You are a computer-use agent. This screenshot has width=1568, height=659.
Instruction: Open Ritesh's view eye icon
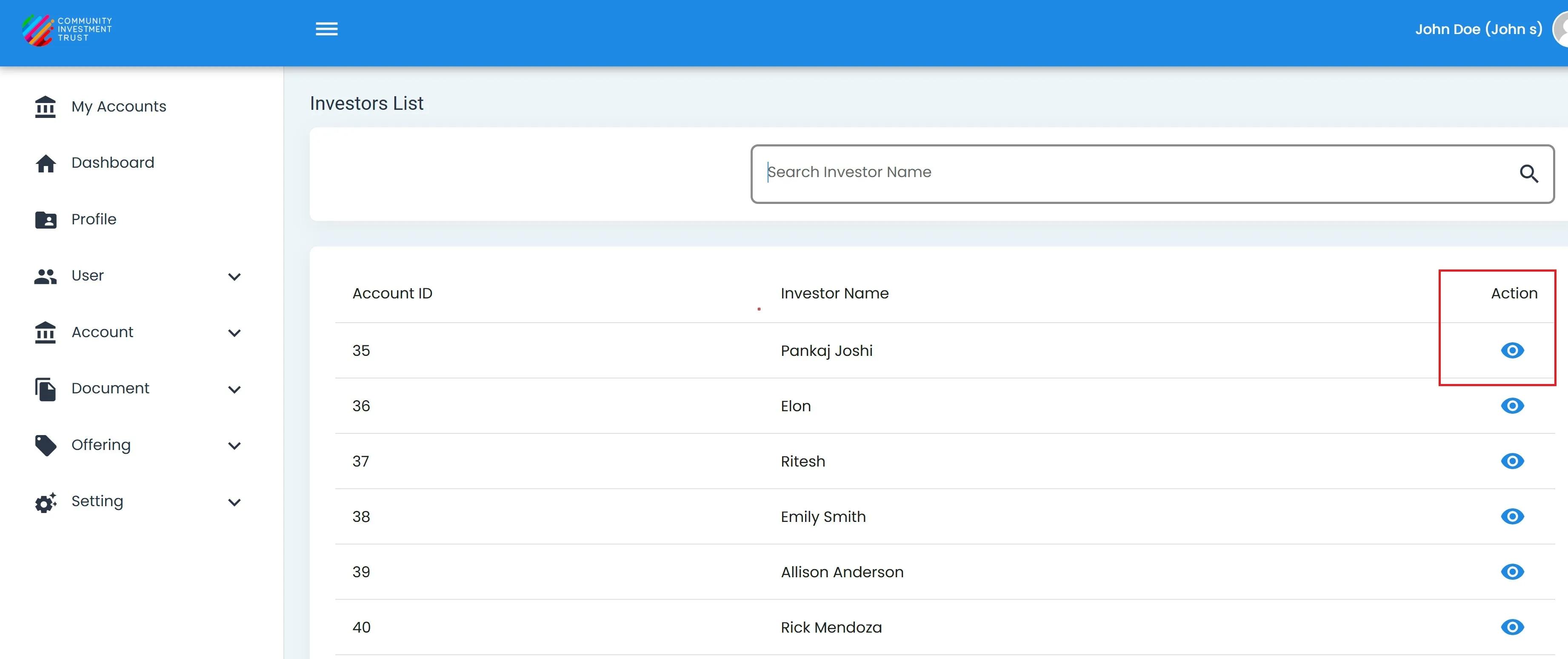[1512, 461]
